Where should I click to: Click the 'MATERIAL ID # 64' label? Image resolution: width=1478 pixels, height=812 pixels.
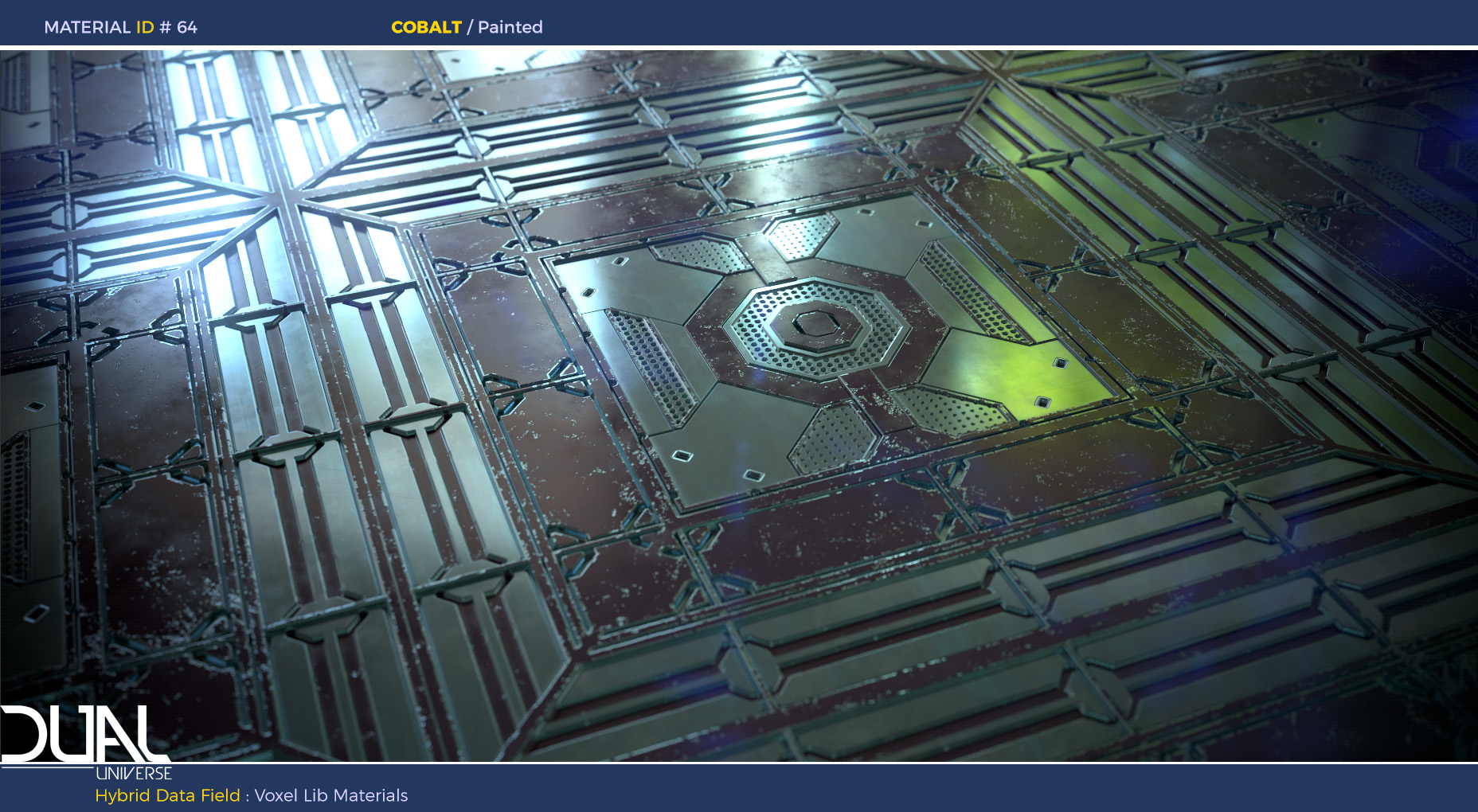(120, 27)
